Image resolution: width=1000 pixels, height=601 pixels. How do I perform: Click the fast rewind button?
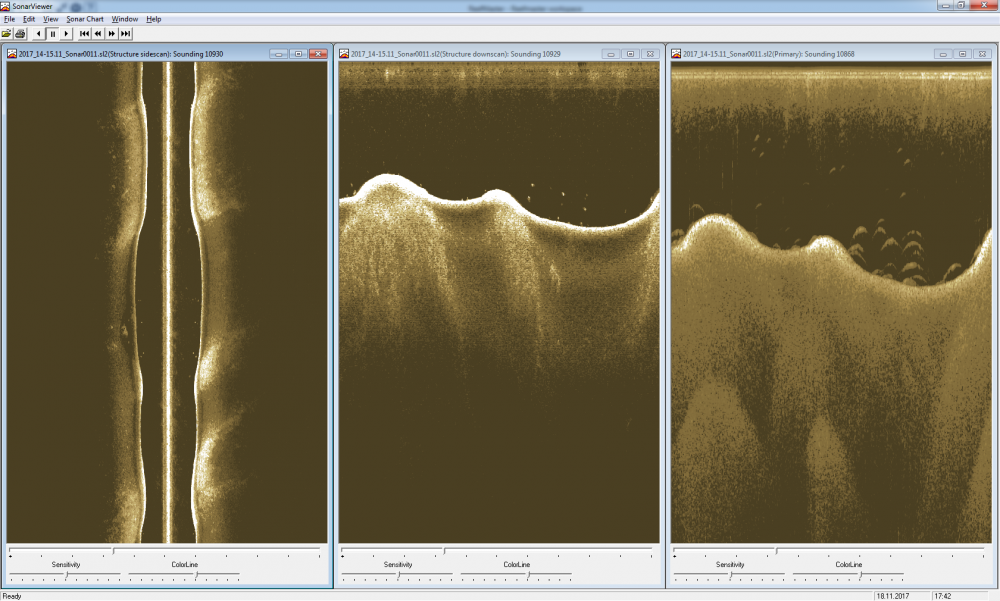point(98,33)
